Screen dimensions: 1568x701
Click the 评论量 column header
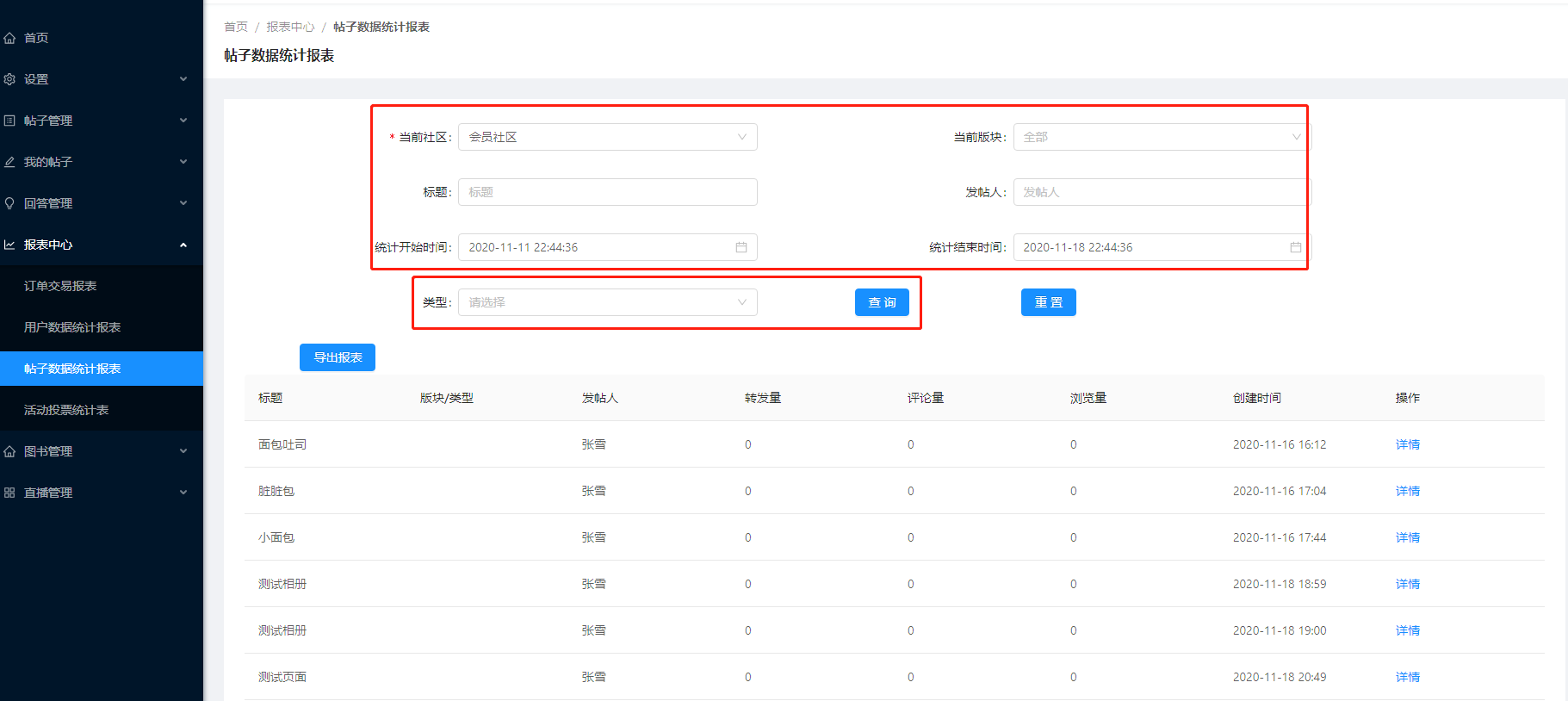926,398
